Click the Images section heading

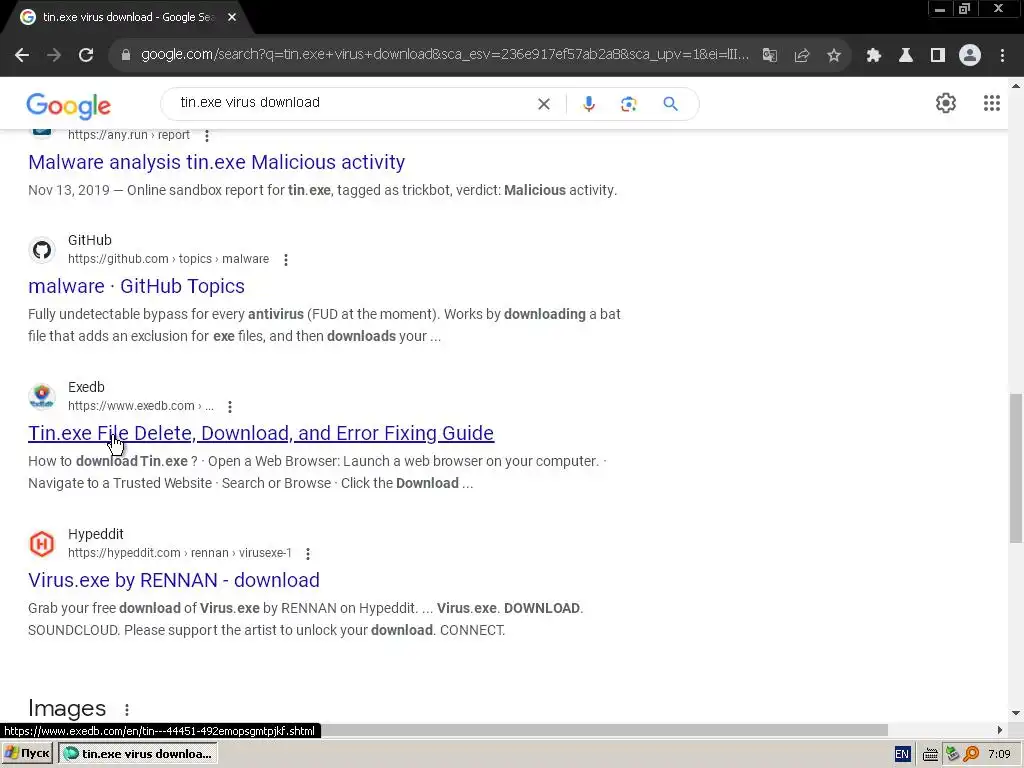coord(67,709)
